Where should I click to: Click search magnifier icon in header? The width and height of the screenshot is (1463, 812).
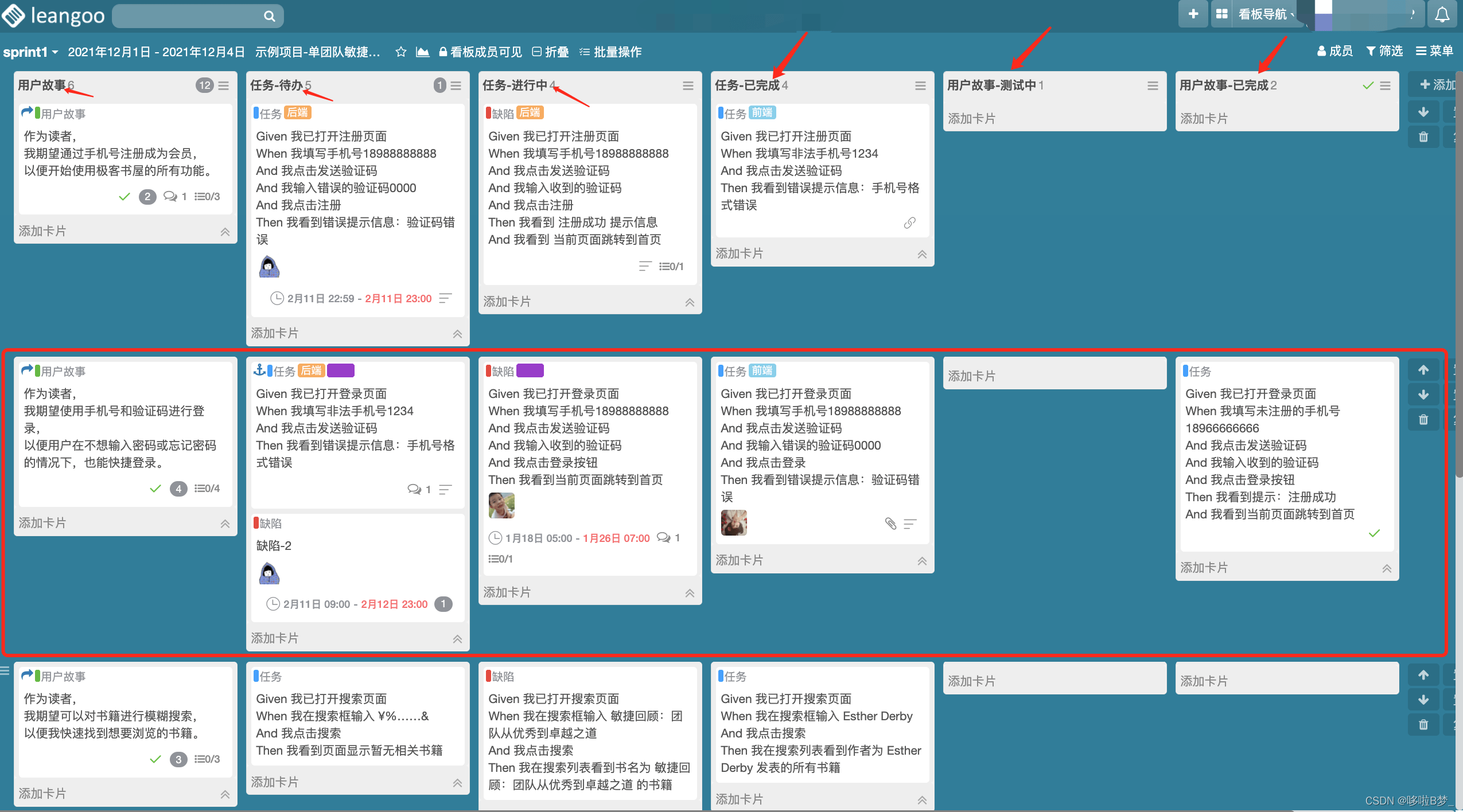pos(269,16)
